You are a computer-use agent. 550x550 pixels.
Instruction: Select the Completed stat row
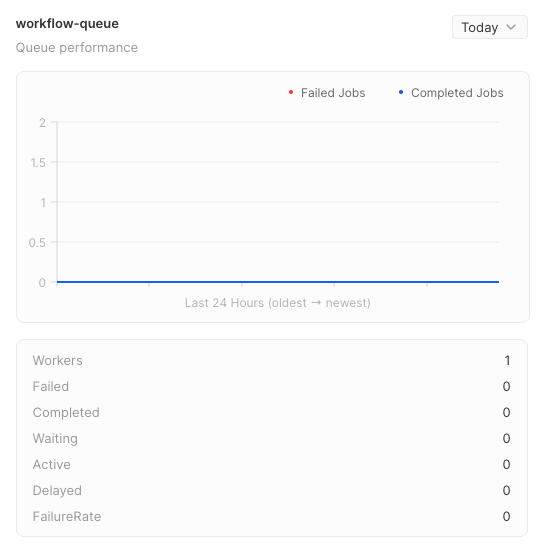click(271, 412)
